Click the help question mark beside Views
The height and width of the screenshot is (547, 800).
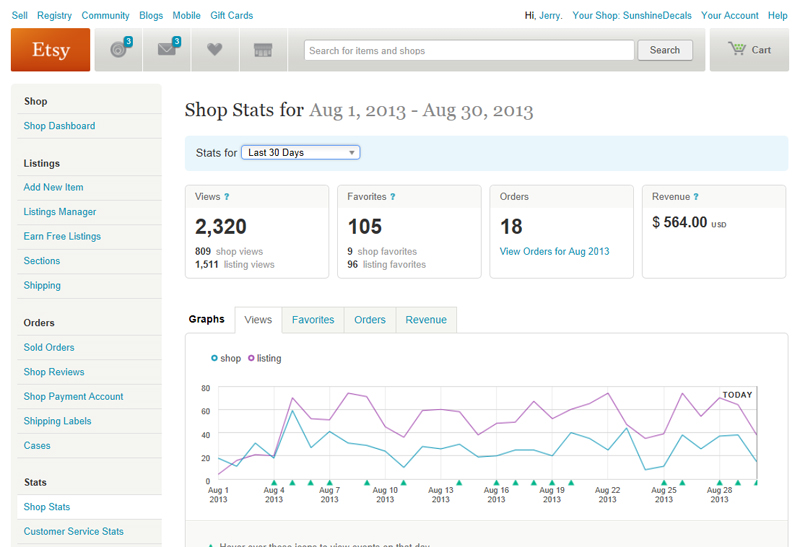227,197
